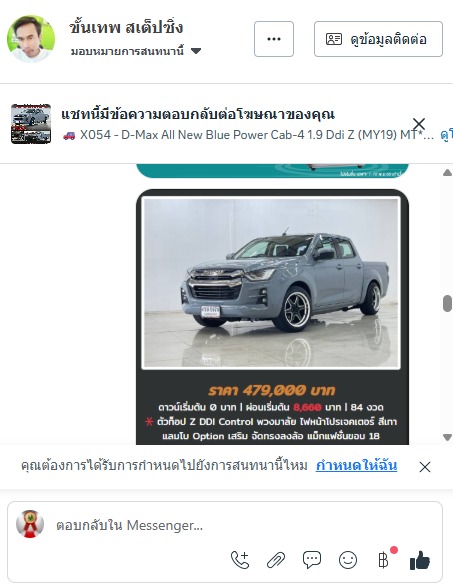Dismiss the assignment prompt banner
This screenshot has height=584, width=453.
(x=425, y=467)
